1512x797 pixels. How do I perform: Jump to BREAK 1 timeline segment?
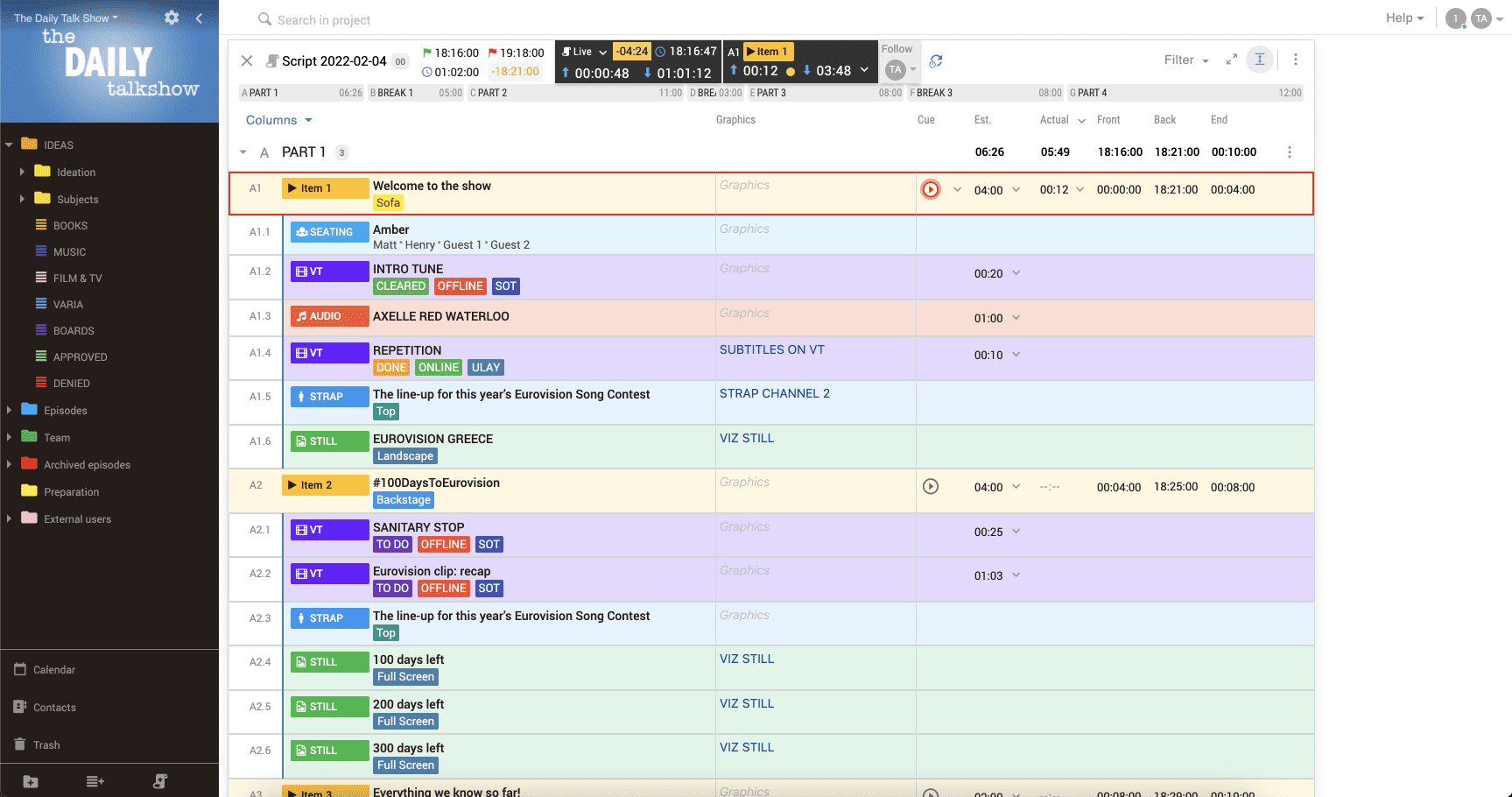pos(416,93)
